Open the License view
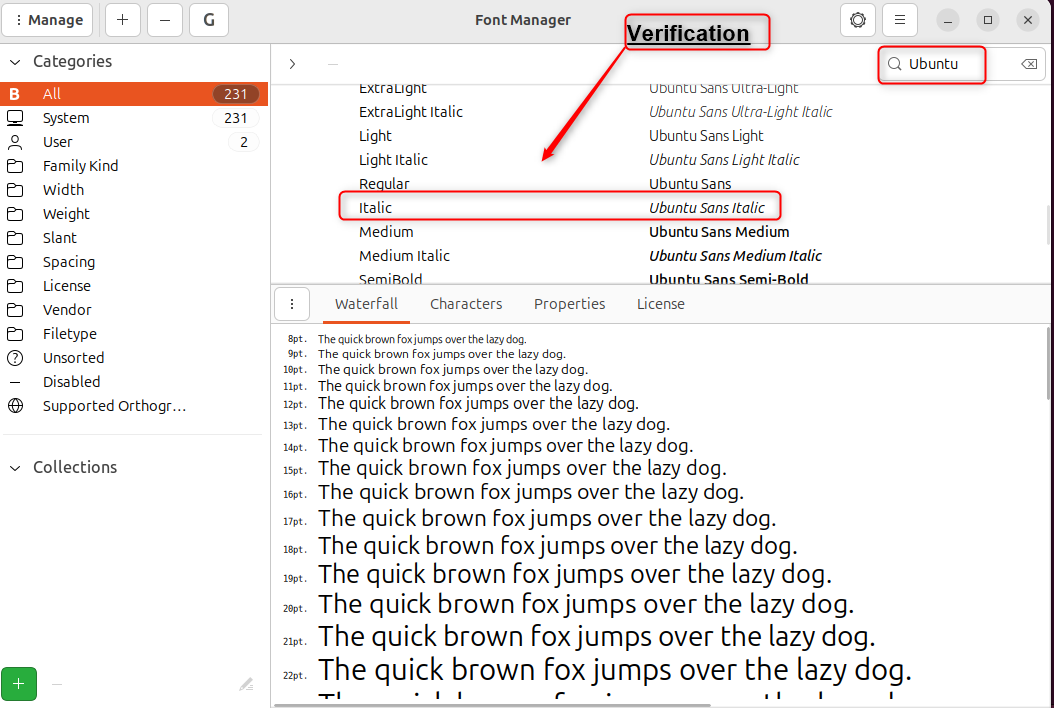 pyautogui.click(x=660, y=303)
